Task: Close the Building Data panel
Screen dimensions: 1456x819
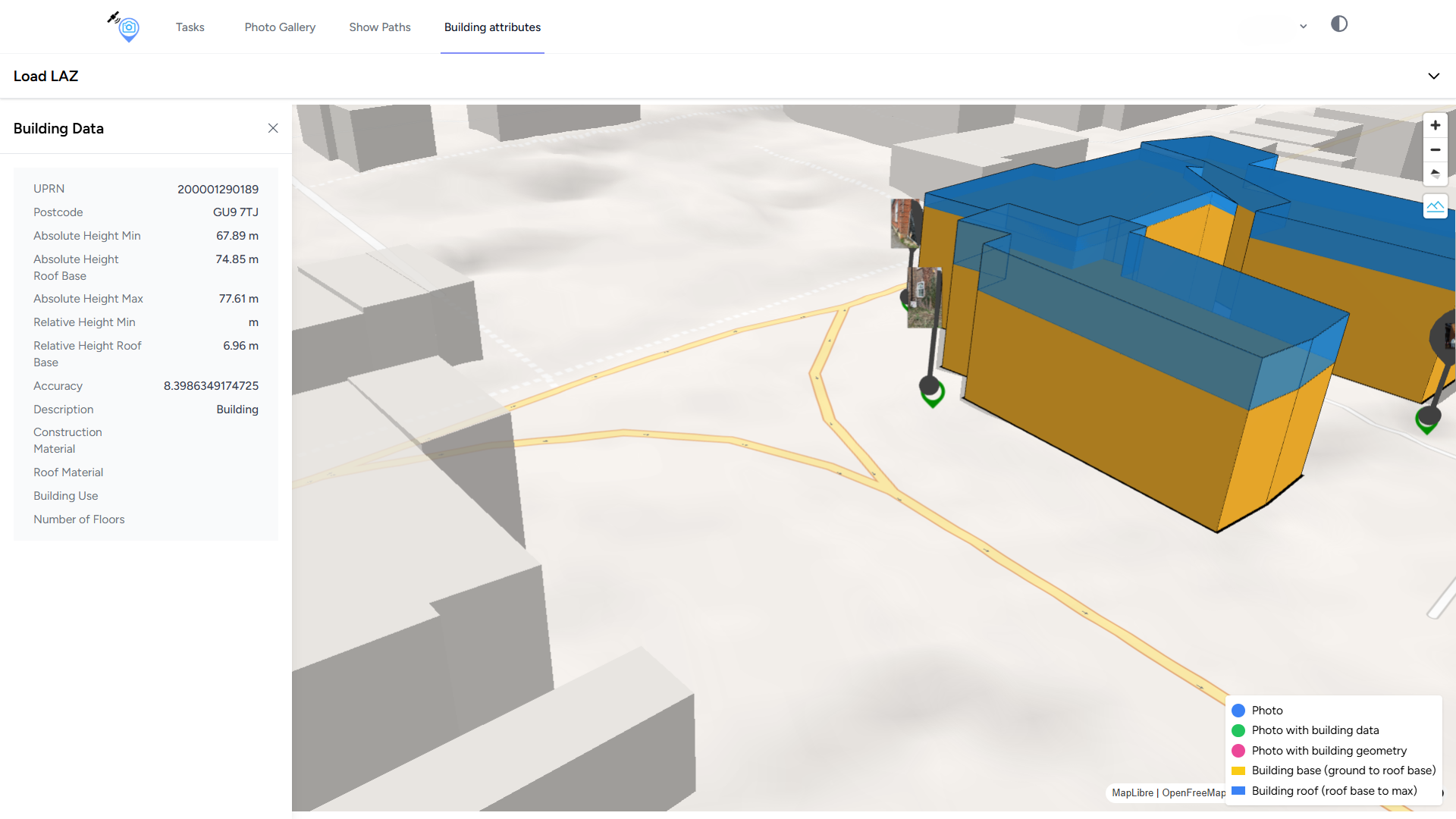Action: coord(273,128)
